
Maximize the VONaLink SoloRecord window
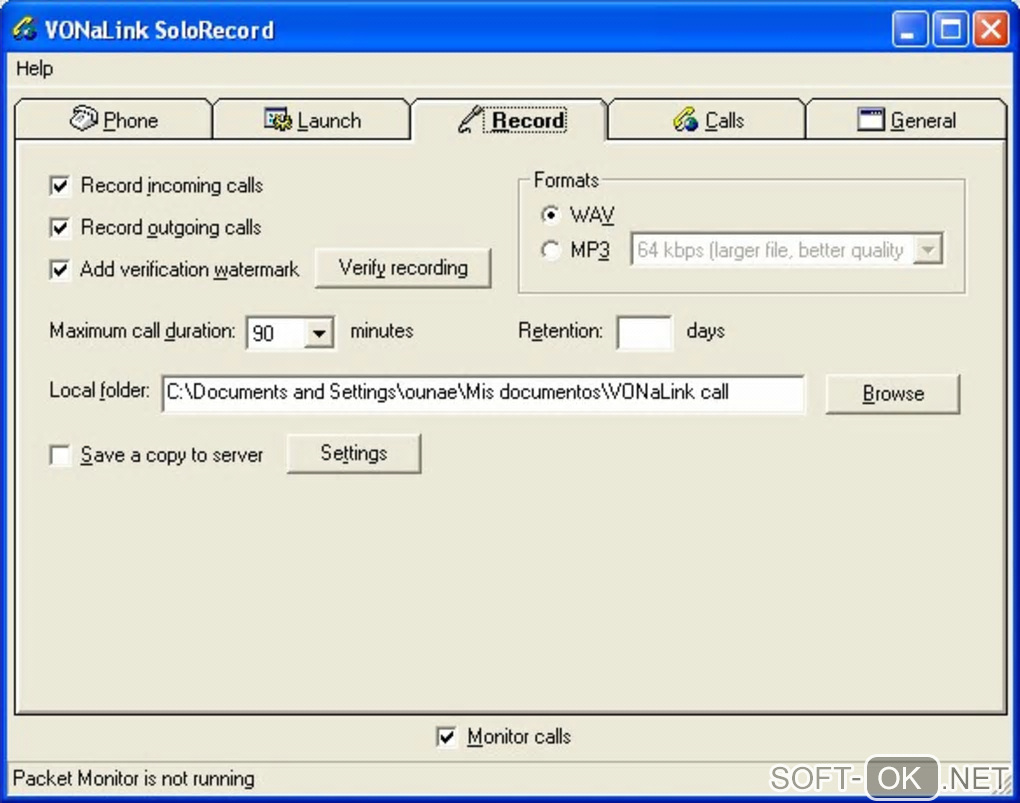(x=950, y=29)
